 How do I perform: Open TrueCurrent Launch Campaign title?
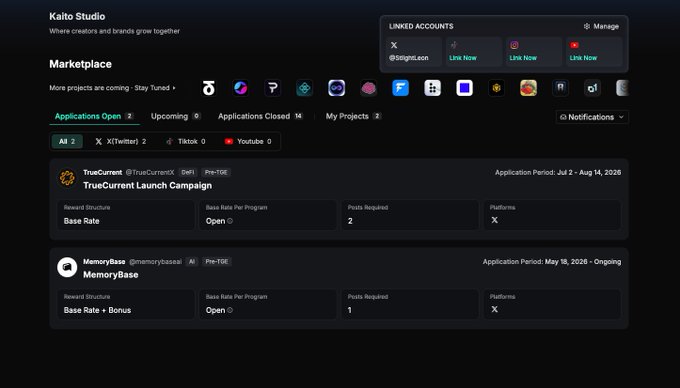(147, 186)
